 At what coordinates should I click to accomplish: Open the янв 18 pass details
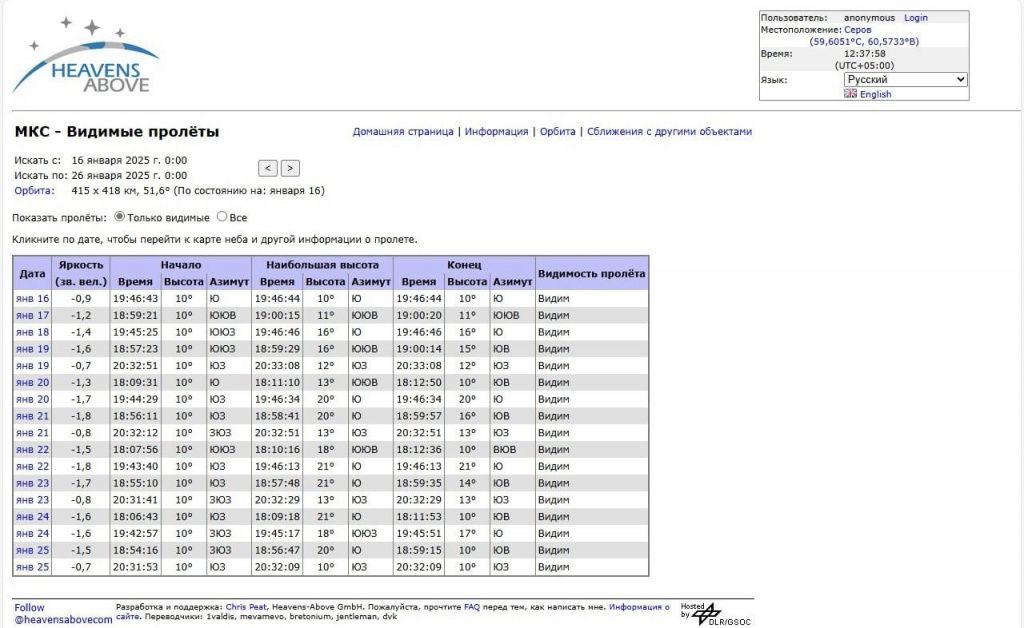coord(32,332)
